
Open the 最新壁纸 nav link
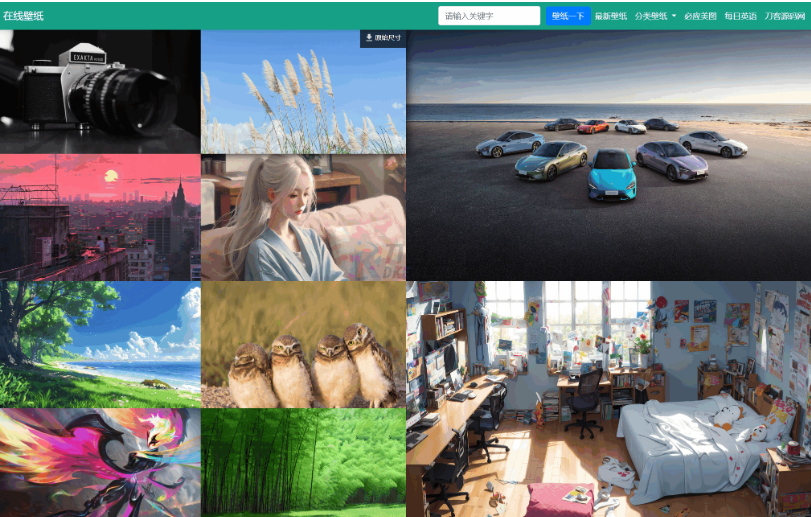point(611,16)
